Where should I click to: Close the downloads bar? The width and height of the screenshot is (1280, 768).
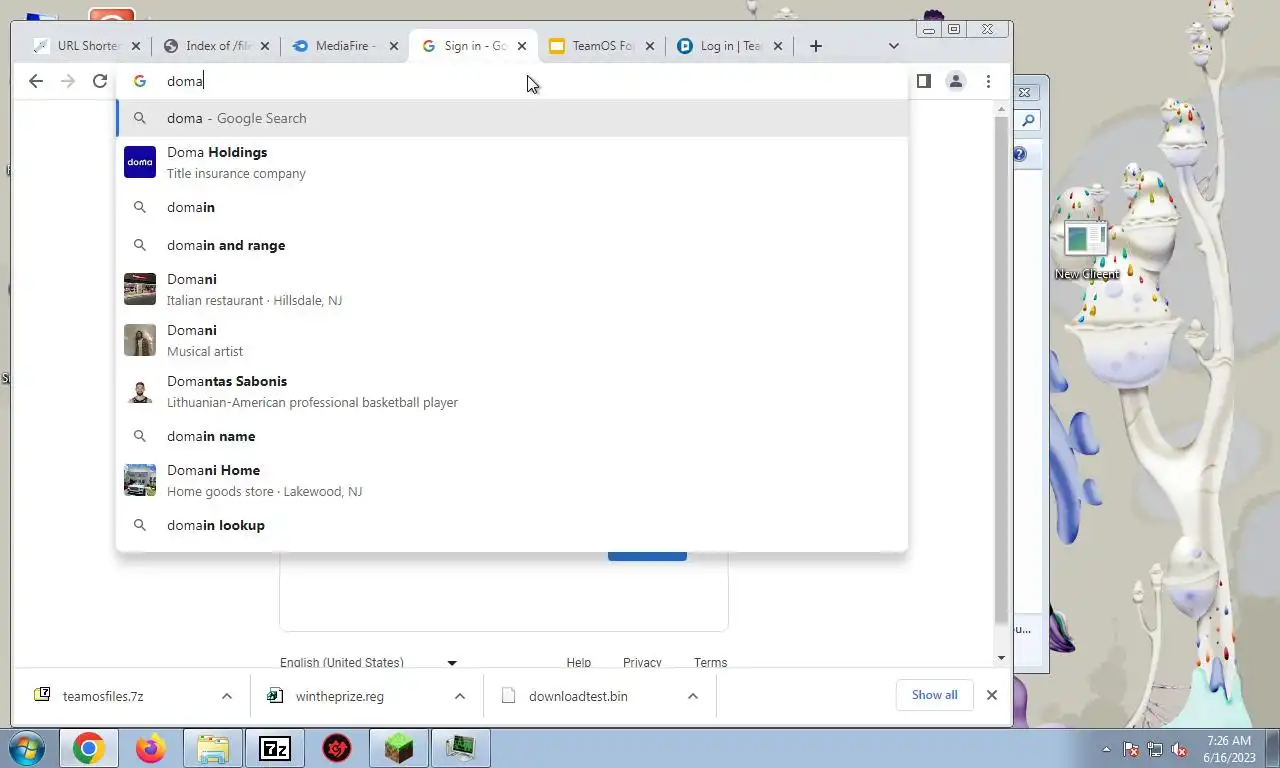[992, 695]
